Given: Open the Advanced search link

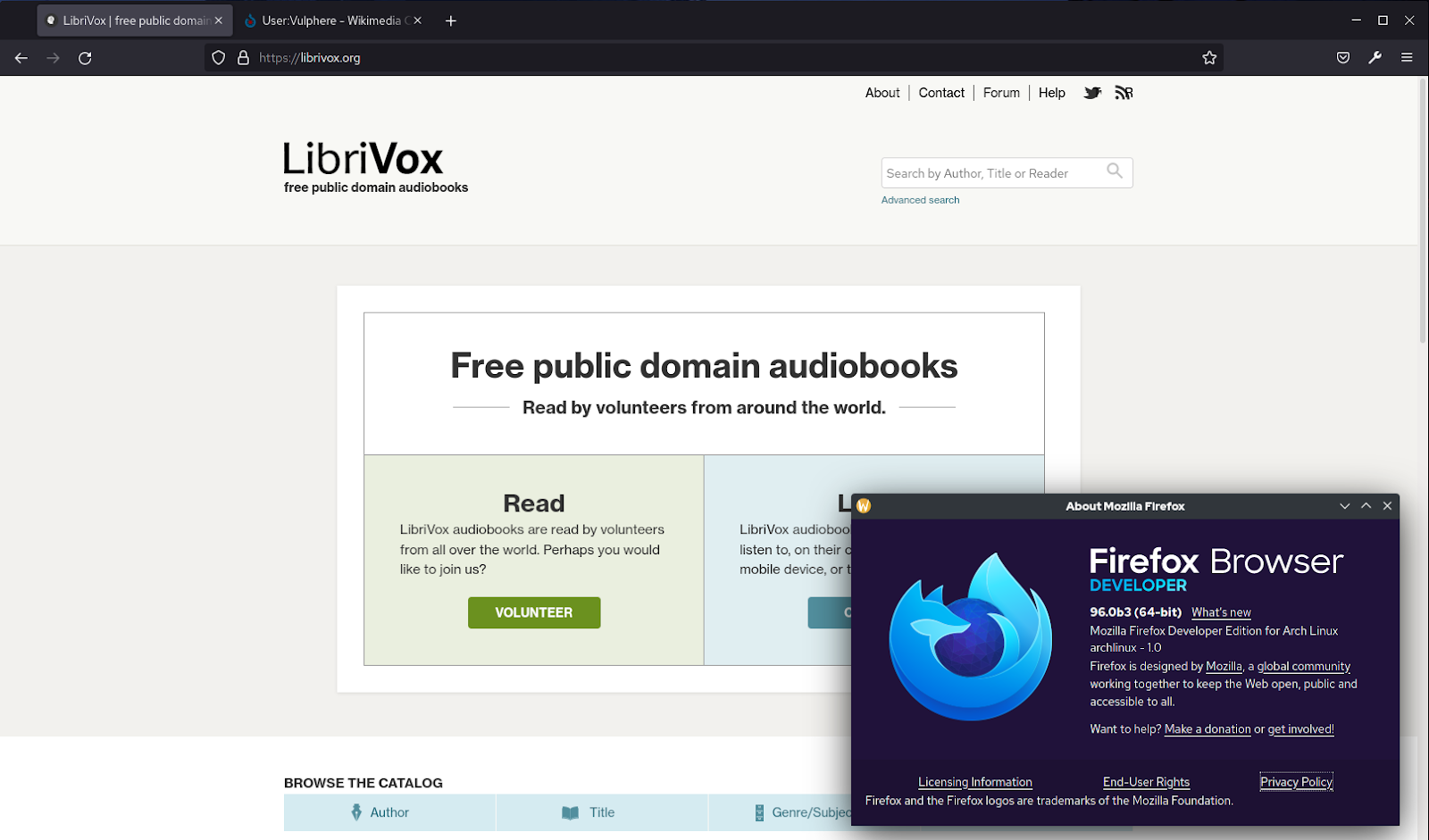Looking at the screenshot, I should [x=920, y=200].
